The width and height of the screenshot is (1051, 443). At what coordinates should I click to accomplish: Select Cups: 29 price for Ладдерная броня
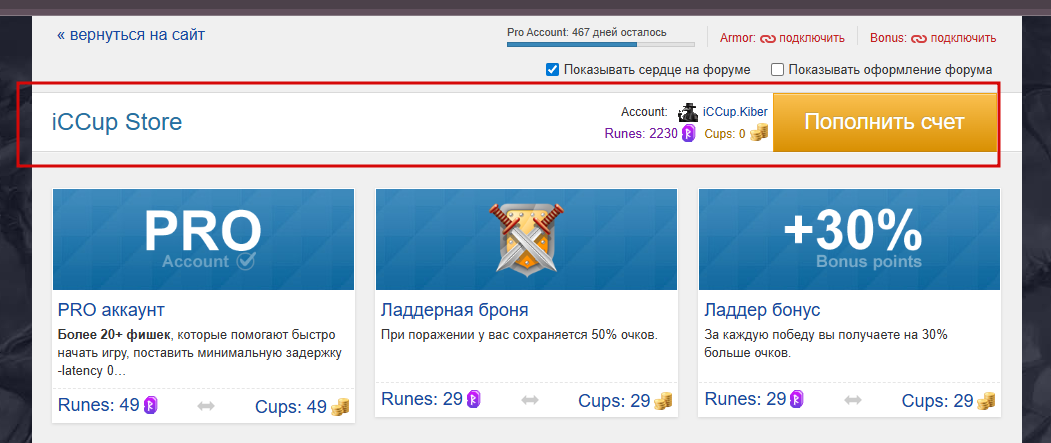(615, 401)
